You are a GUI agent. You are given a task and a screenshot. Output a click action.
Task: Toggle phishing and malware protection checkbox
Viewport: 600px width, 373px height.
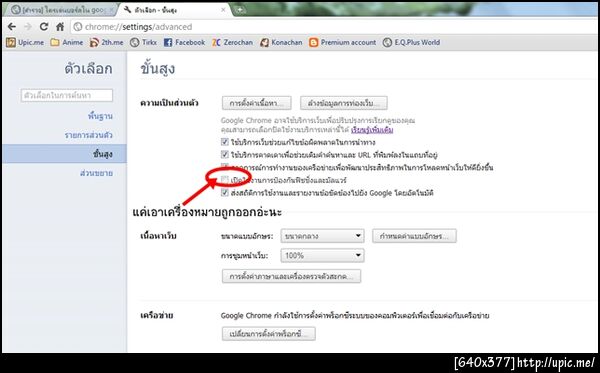pyautogui.click(x=225, y=180)
